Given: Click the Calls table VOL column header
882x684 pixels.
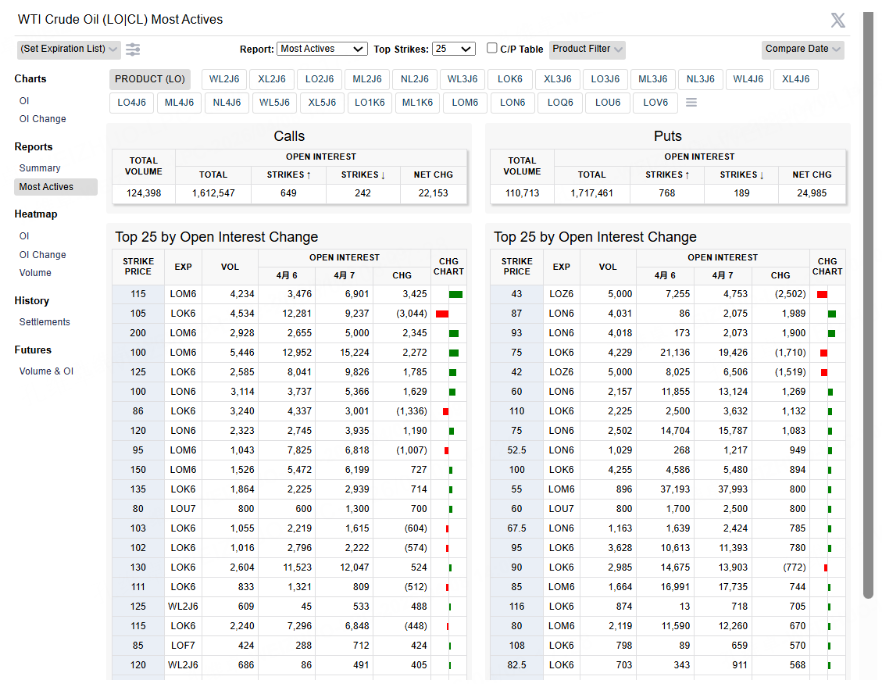Looking at the screenshot, I should click(x=230, y=267).
